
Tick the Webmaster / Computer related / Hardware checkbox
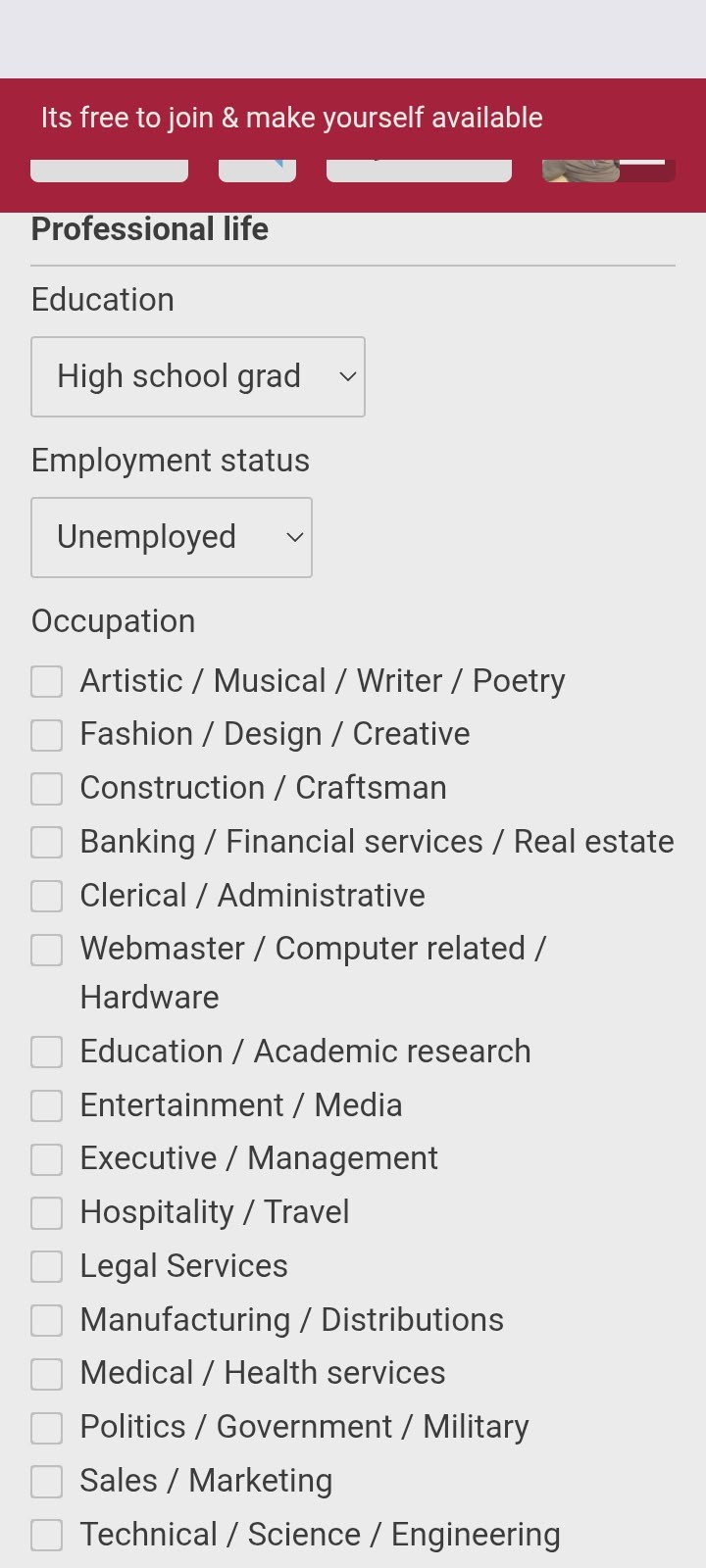coord(47,950)
